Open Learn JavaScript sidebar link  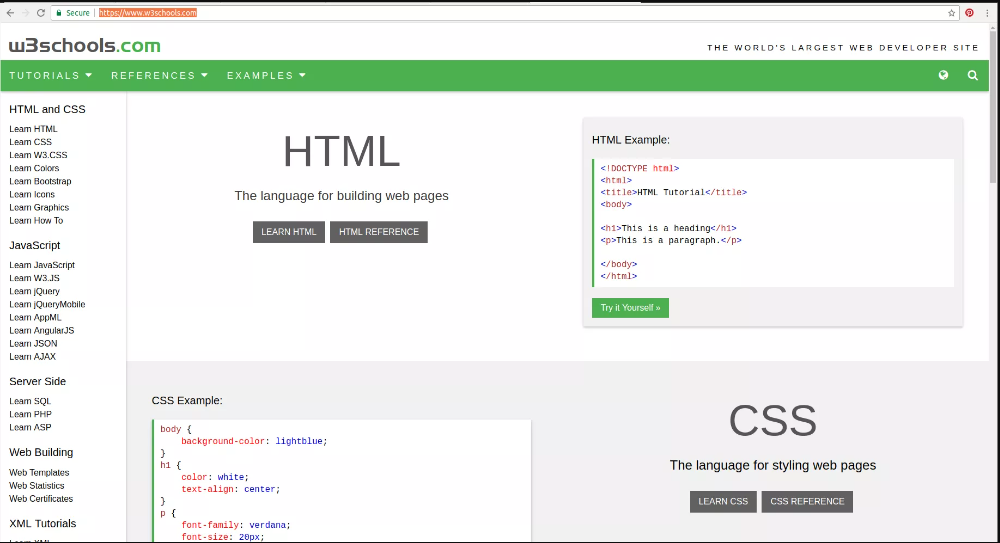[x=42, y=265]
